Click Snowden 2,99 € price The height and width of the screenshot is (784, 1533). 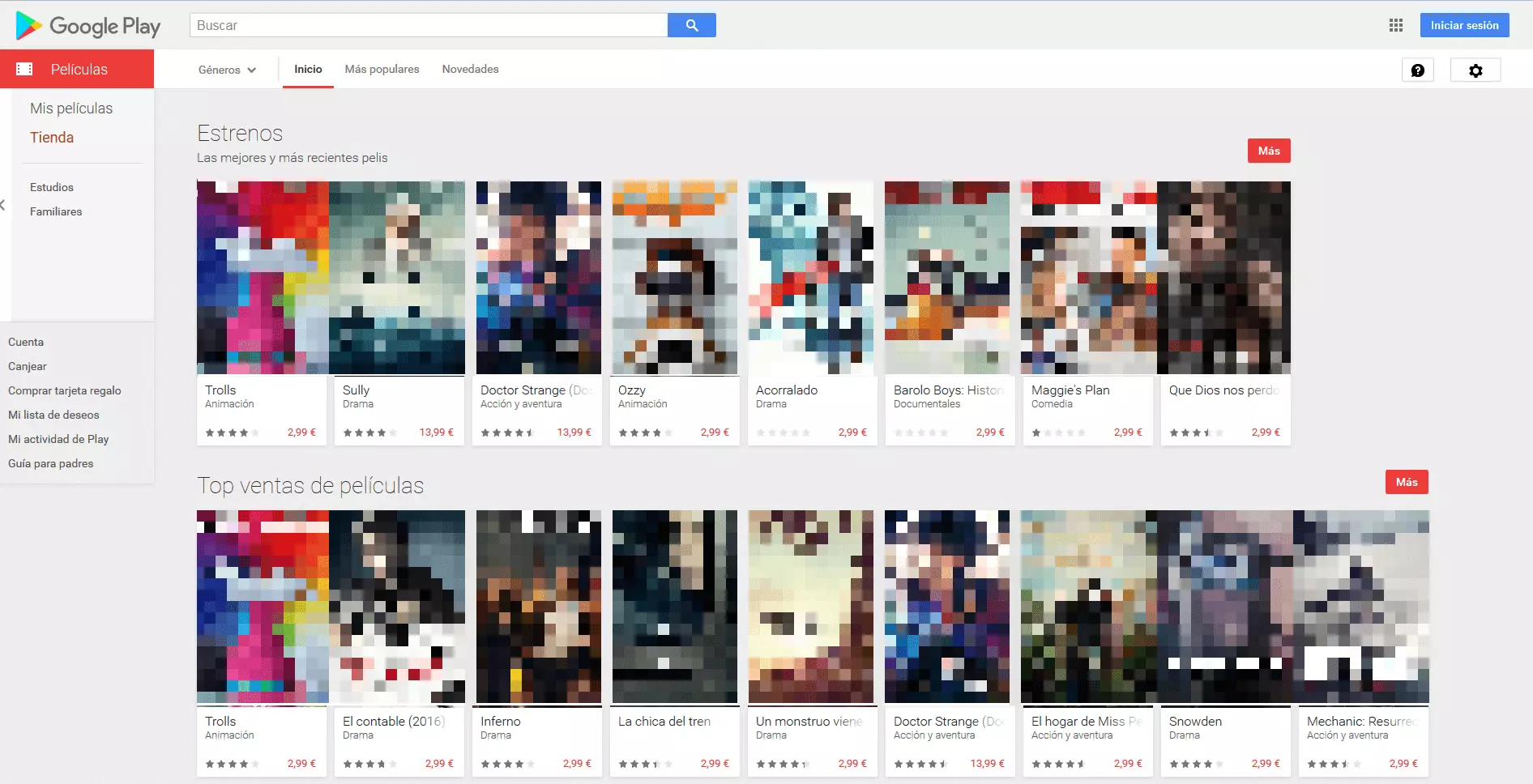tap(1266, 764)
